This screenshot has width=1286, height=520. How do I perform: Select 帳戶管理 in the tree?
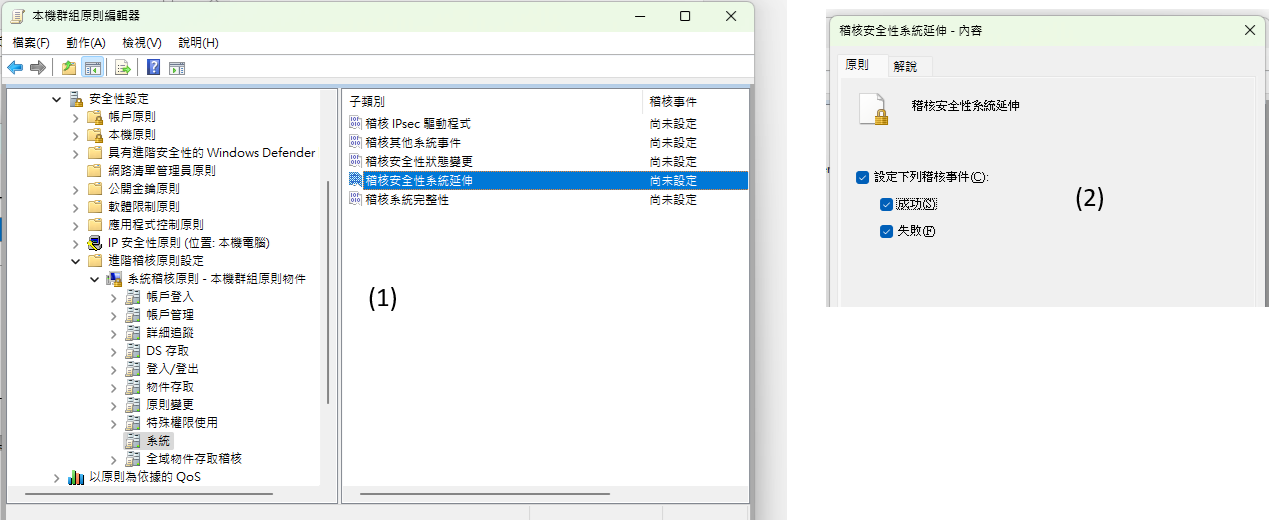pos(170,314)
